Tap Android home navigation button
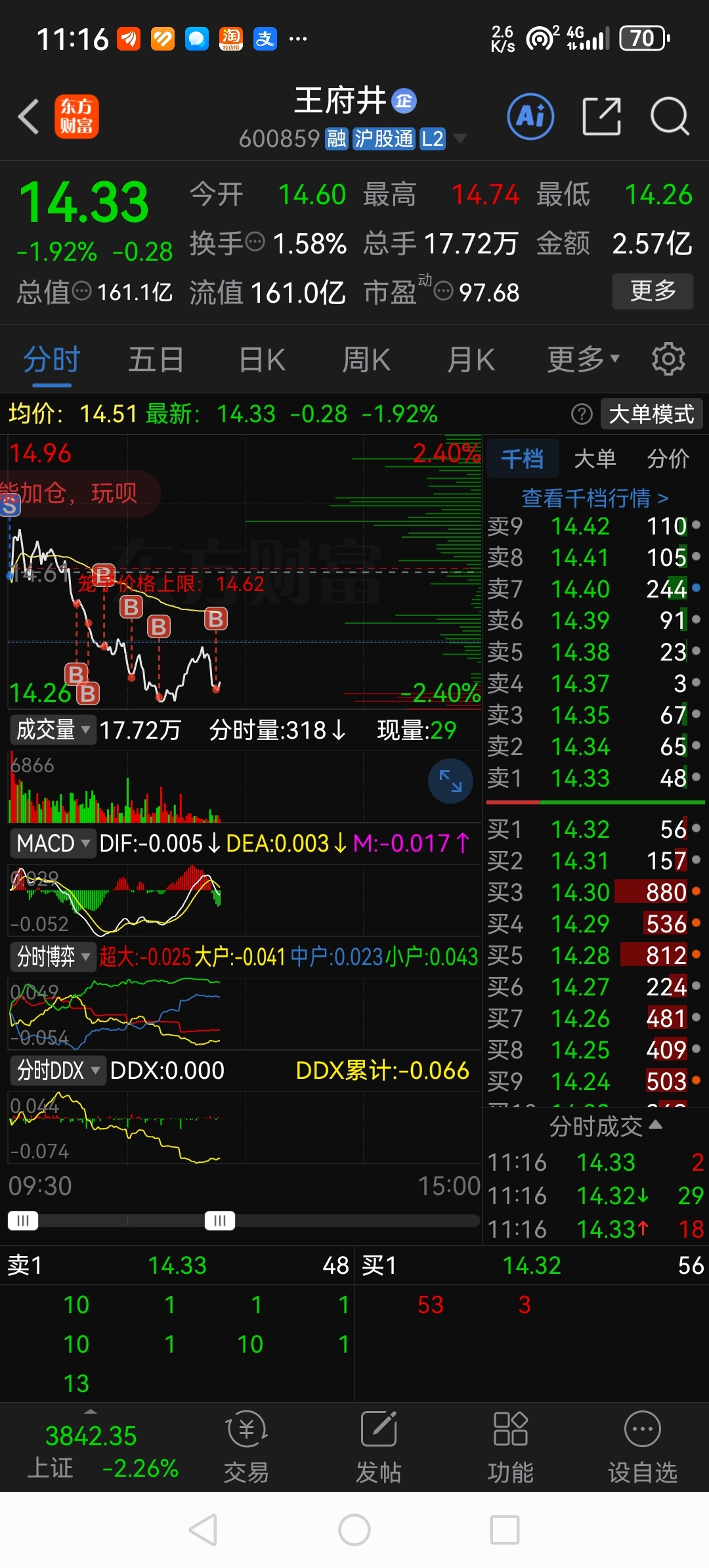The width and height of the screenshot is (709, 1568). (354, 1530)
